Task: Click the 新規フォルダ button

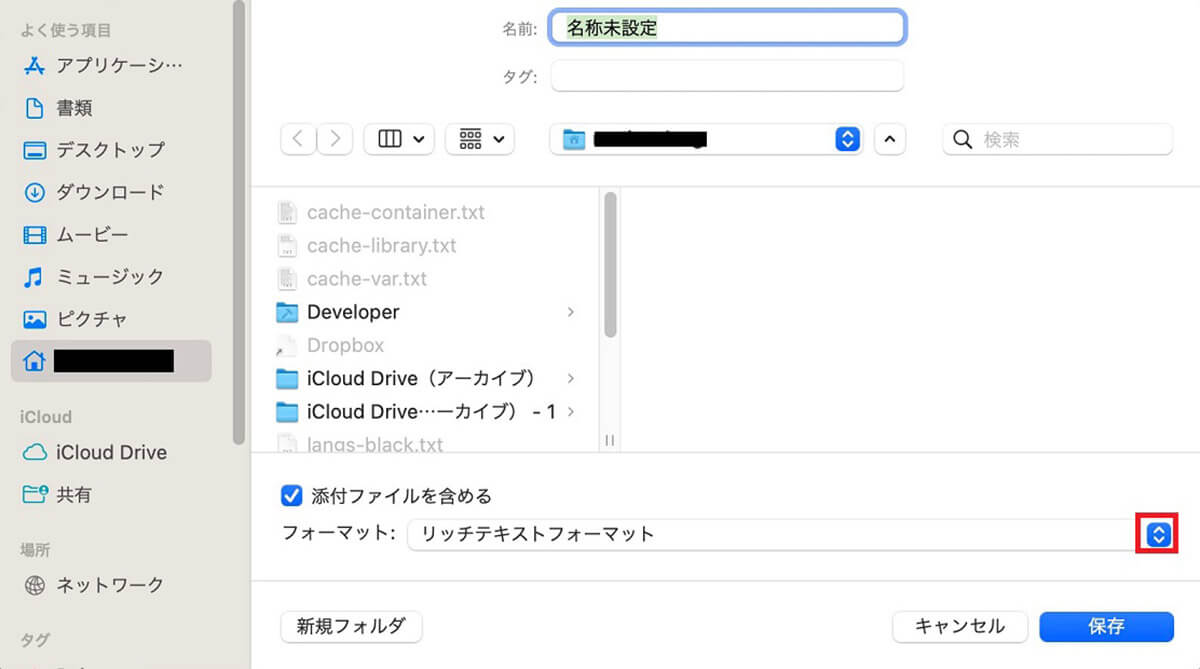Action: coord(352,627)
